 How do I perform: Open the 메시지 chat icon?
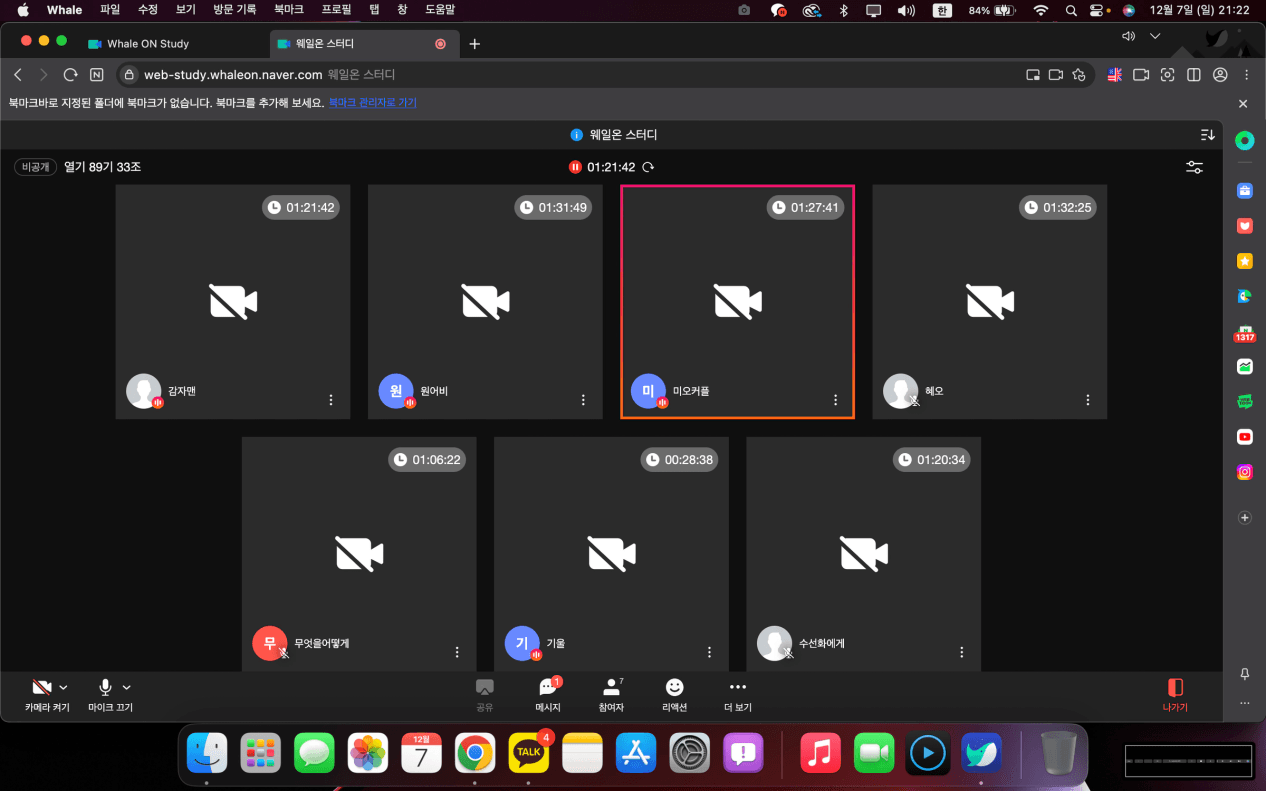point(547,688)
